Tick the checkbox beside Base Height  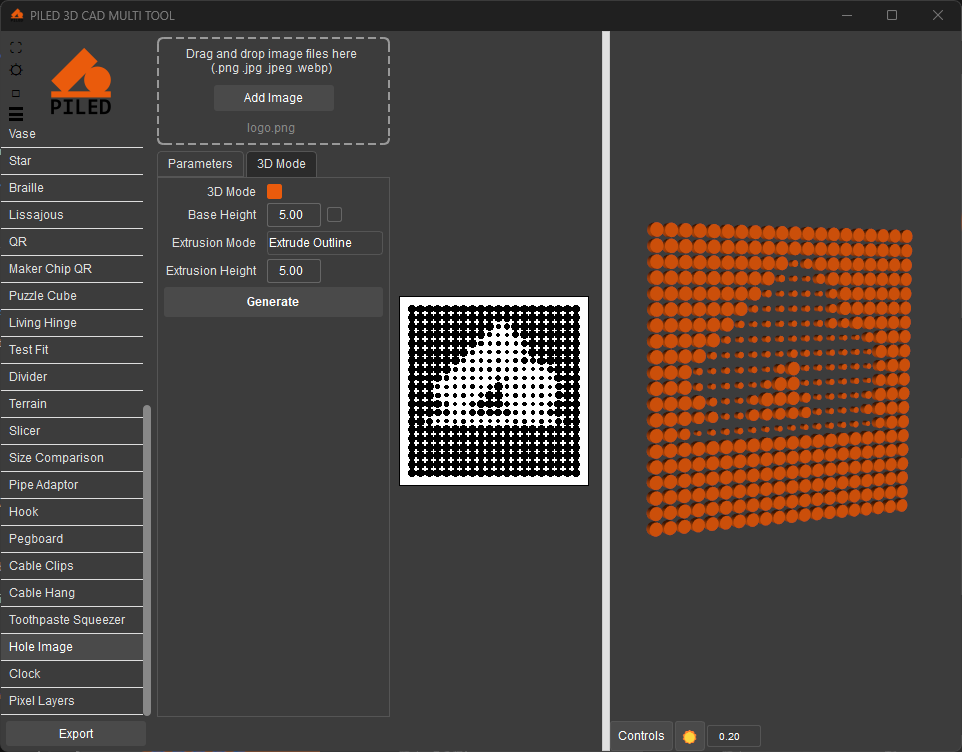335,214
